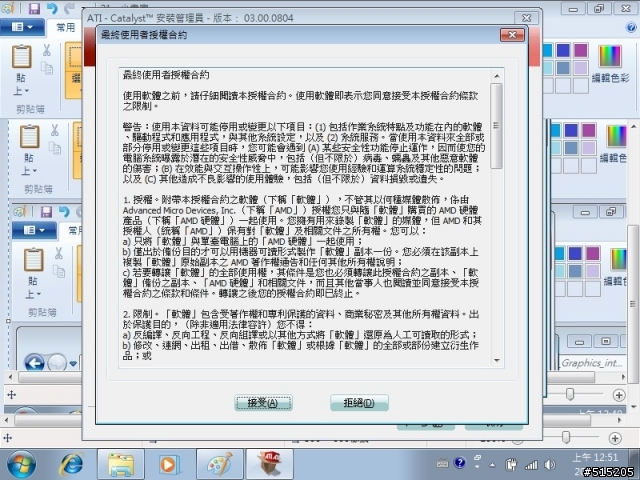Screen dimensions: 640x480
Task: Click the Paint help question mark icon
Action: [x=631, y=27]
